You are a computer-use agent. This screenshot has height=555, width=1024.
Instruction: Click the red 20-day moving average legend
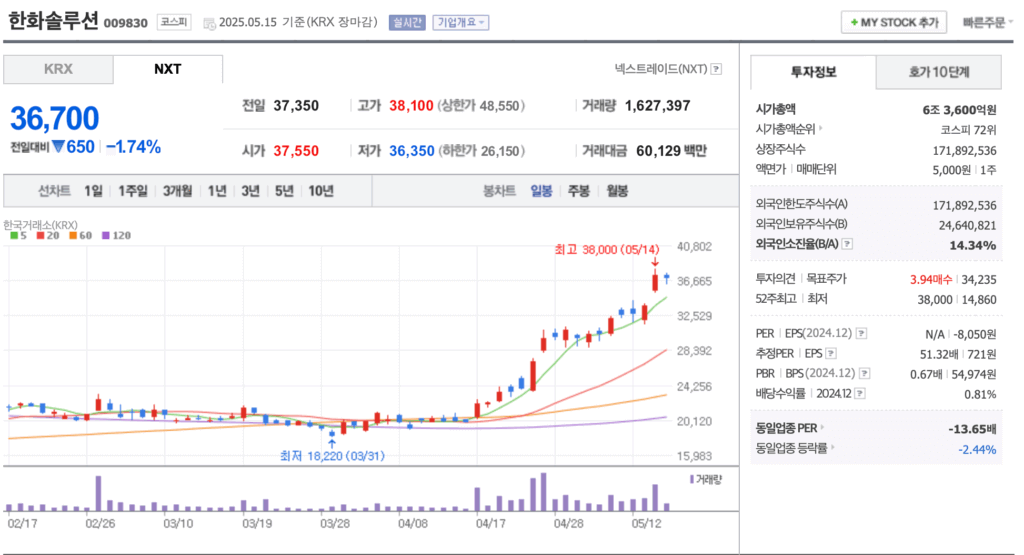point(48,236)
